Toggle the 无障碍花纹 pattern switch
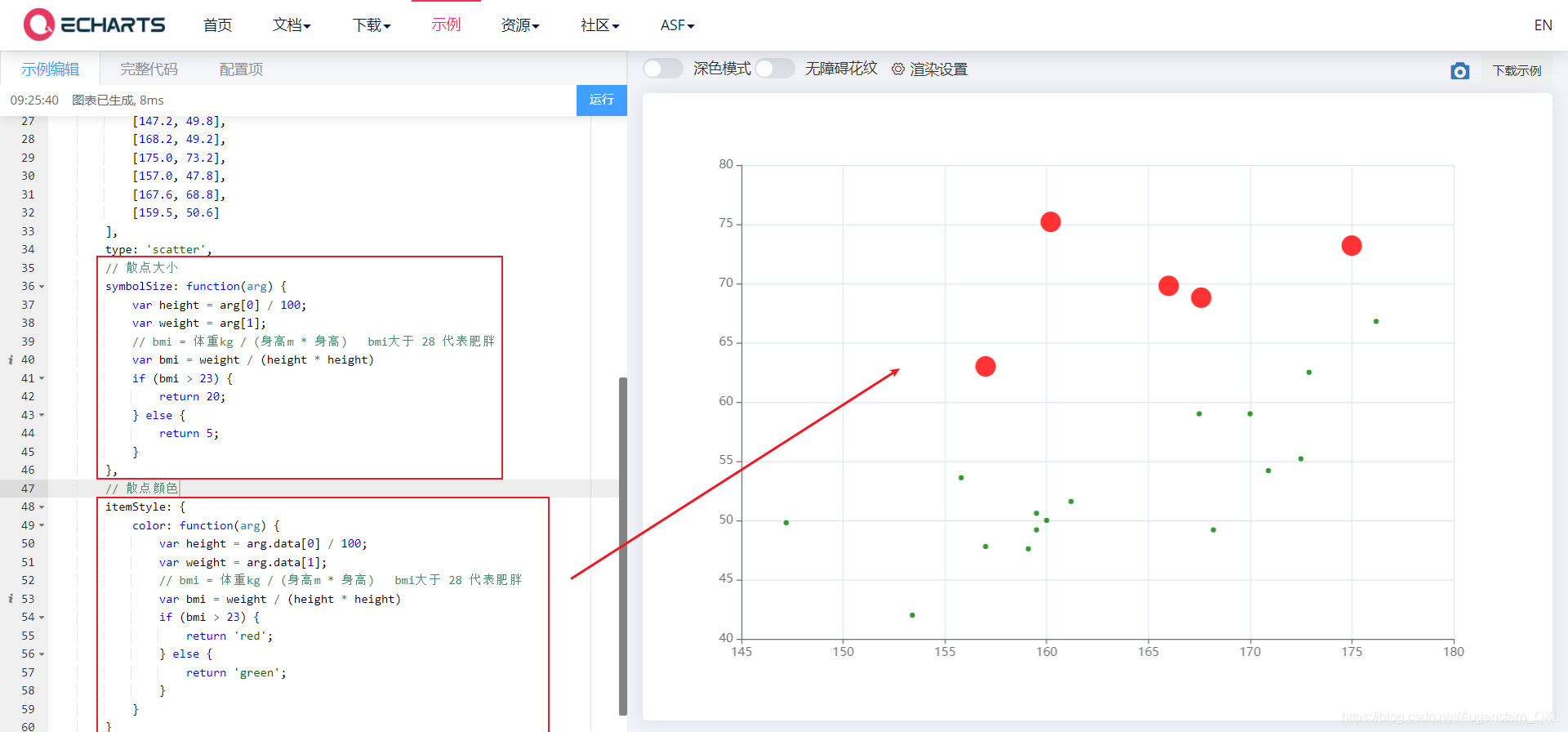 coord(774,69)
